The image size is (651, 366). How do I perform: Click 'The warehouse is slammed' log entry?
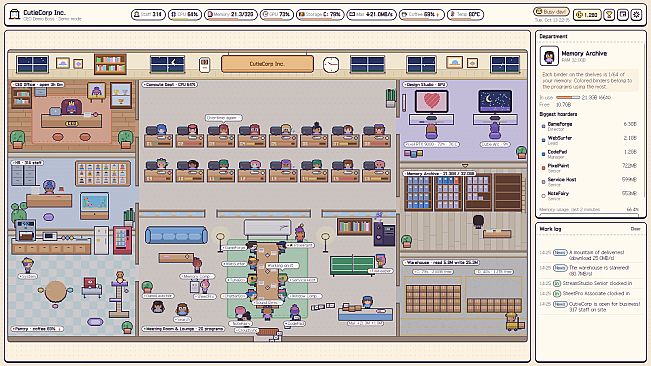pyautogui.click(x=590, y=271)
